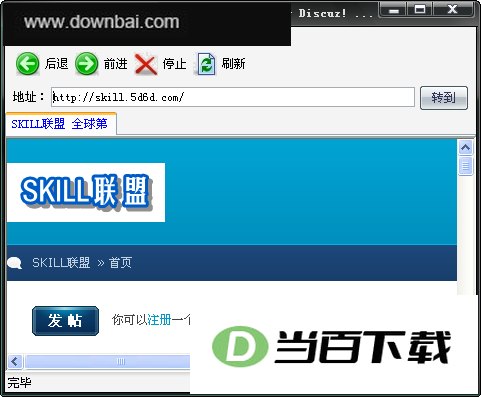Click the 首页 breadcrumb text
Image resolution: width=481 pixels, height=397 pixels.
click(x=120, y=263)
